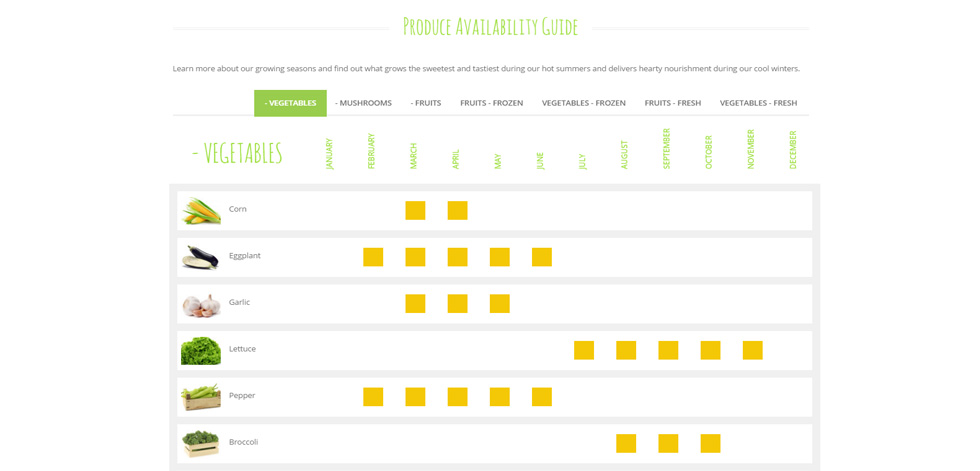Click the large - VEGETABLES section title

[x=237, y=152]
